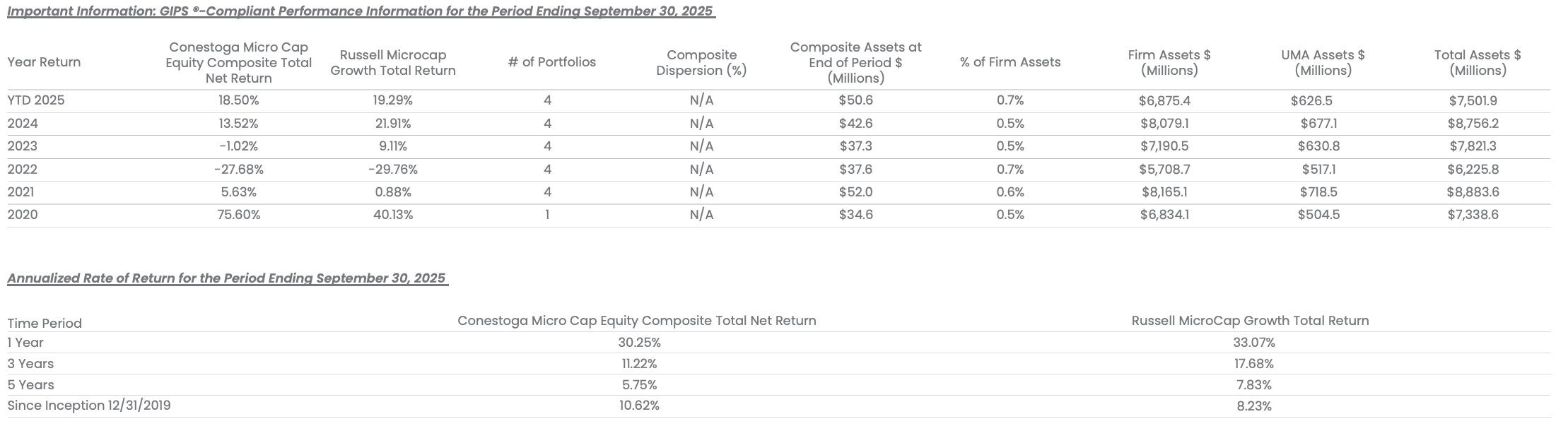
Task: Select the $5,708.7 firm assets value
Action: coord(1164,169)
